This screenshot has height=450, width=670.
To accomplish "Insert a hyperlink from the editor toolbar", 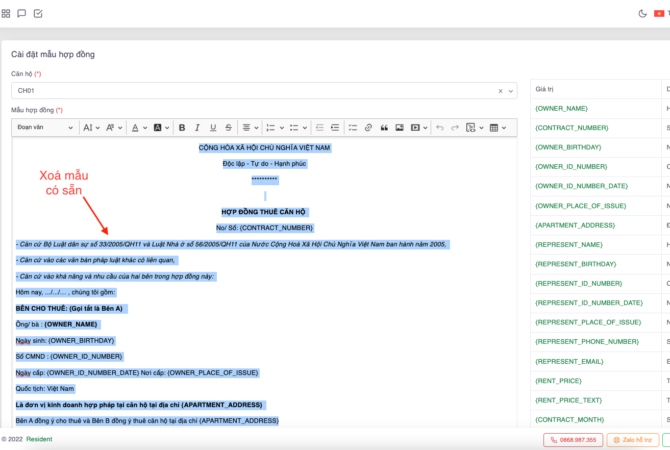I will click(x=368, y=128).
